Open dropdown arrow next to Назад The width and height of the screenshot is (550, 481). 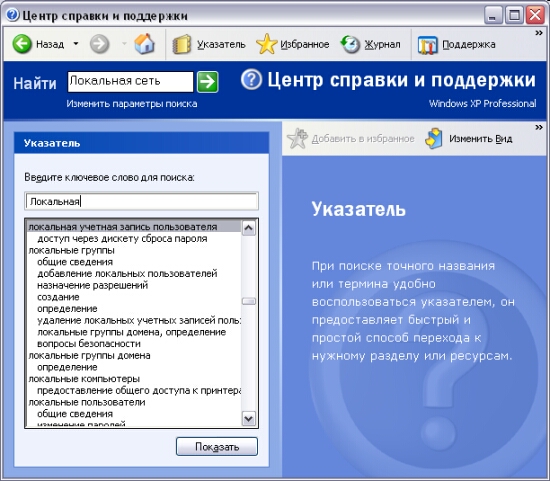coord(76,44)
